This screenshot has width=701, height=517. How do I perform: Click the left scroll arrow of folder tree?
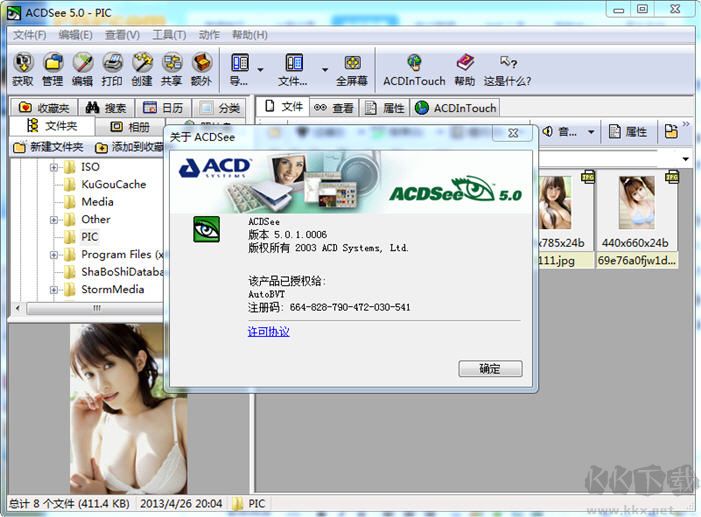(x=18, y=308)
